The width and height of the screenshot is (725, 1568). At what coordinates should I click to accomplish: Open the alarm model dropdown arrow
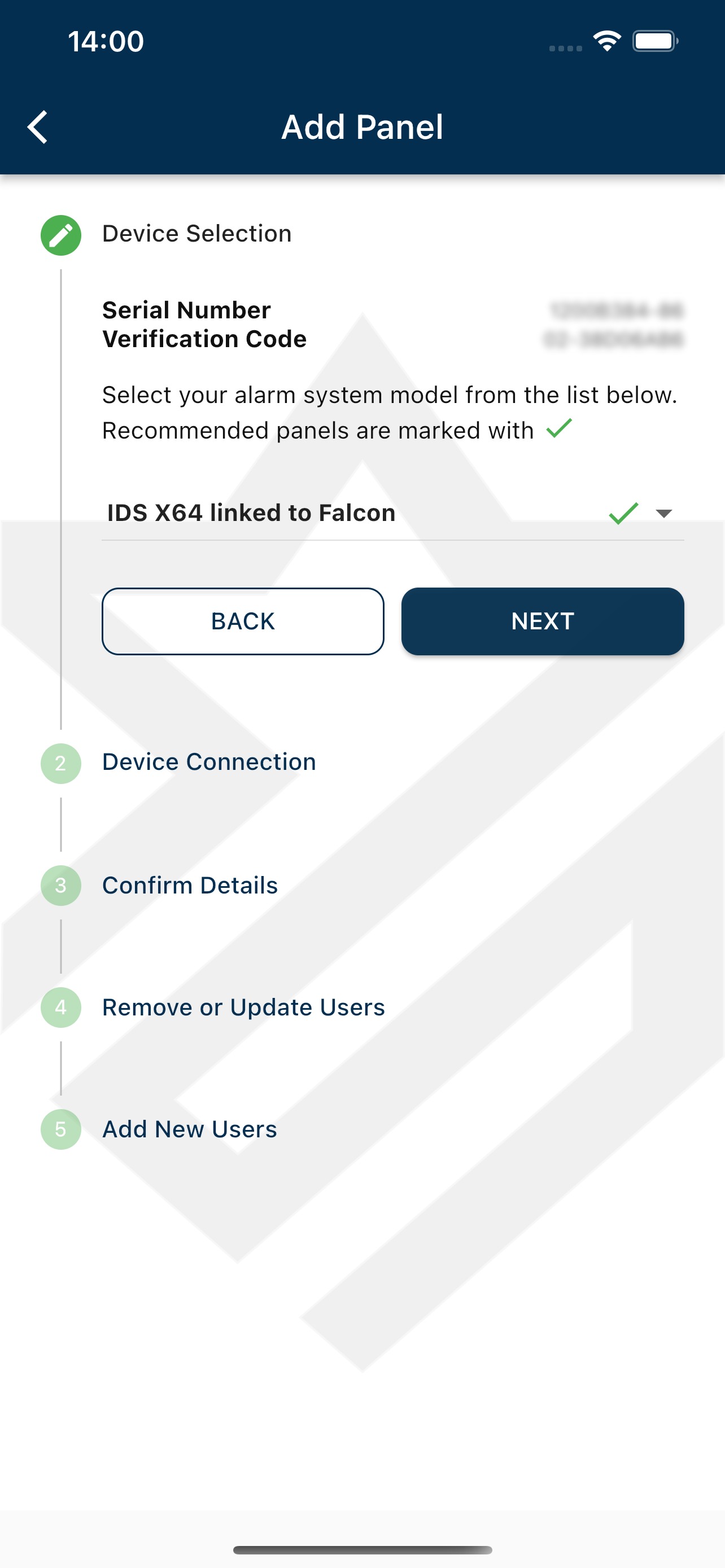pyautogui.click(x=663, y=513)
